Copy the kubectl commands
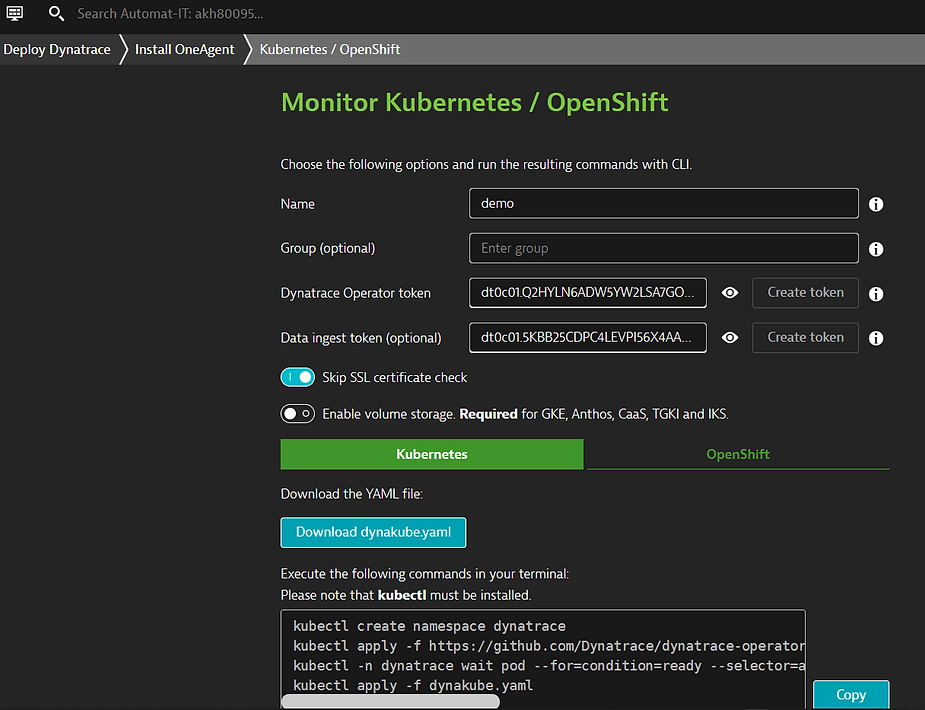Screen dimensions: 925x710 (x=851, y=695)
